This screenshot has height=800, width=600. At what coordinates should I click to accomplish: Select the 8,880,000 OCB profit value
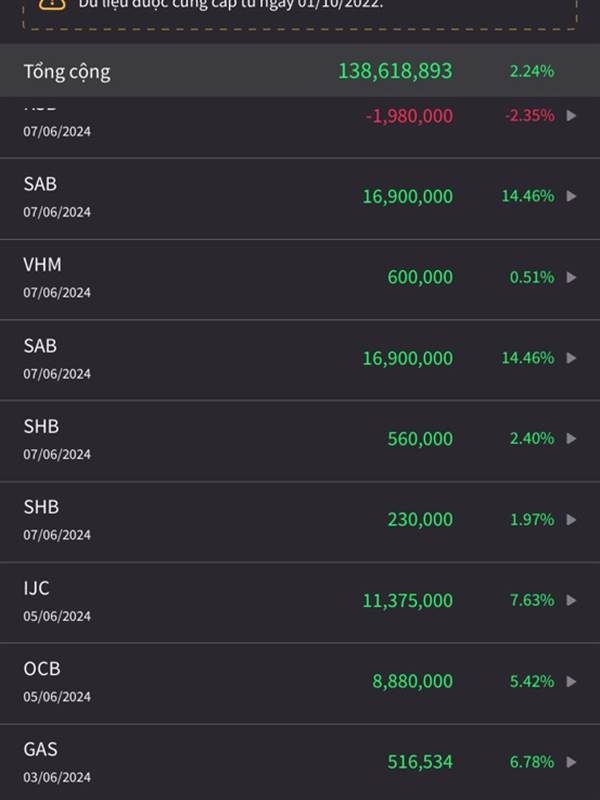coord(412,682)
